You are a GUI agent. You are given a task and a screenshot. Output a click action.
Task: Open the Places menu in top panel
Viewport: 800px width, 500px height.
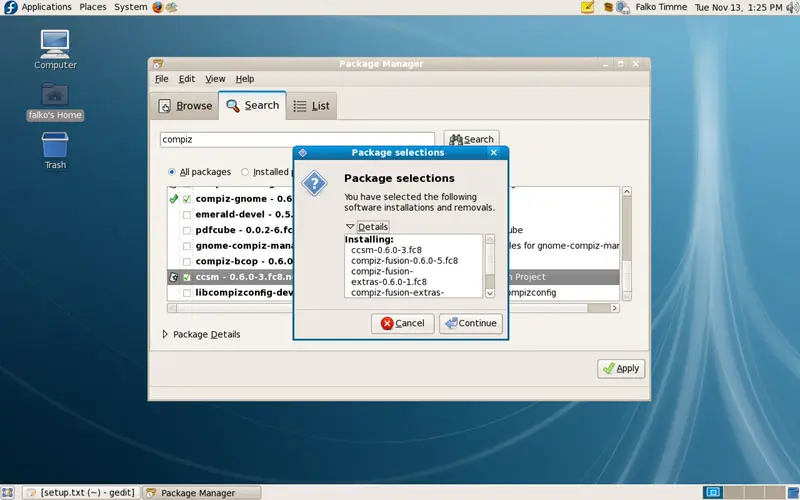93,7
